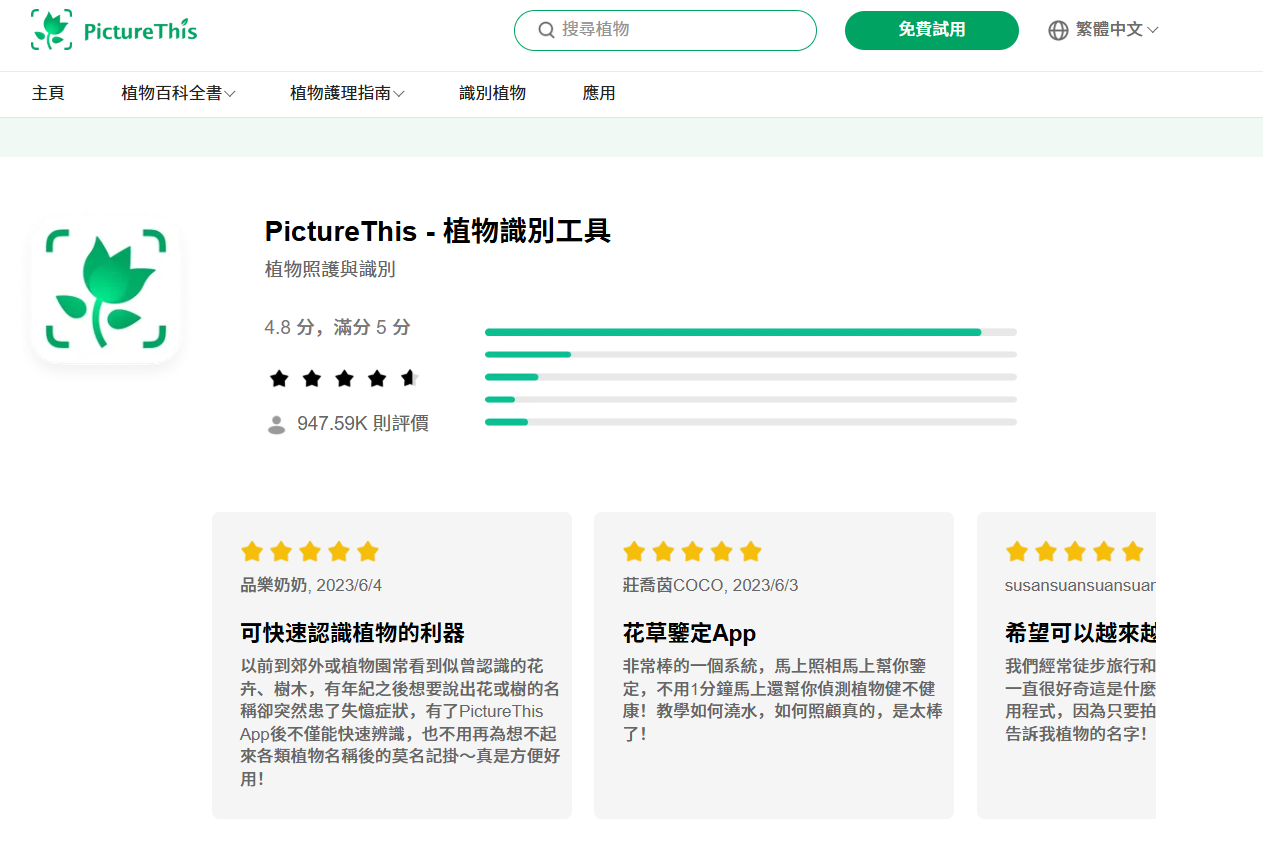Click last gold star in 莊喬茵COCO review
The image size is (1263, 861).
pyautogui.click(x=751, y=551)
